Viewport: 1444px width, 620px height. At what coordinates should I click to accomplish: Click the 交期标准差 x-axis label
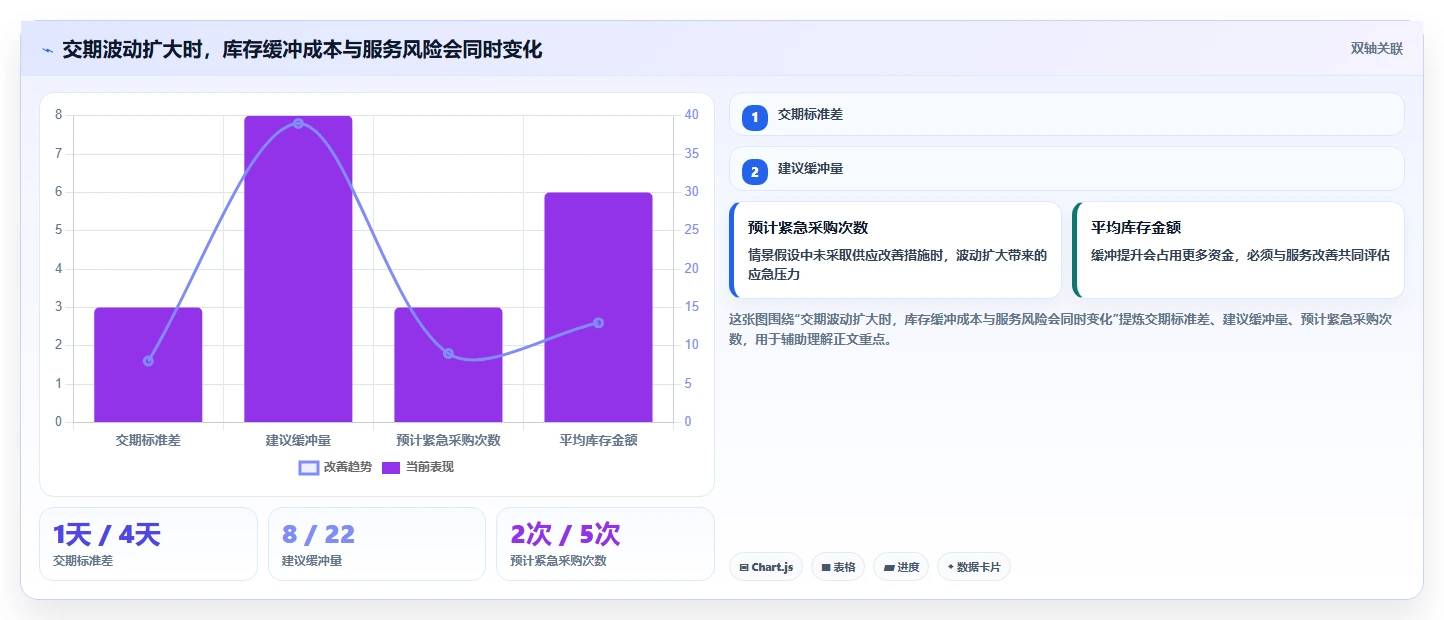click(x=148, y=440)
